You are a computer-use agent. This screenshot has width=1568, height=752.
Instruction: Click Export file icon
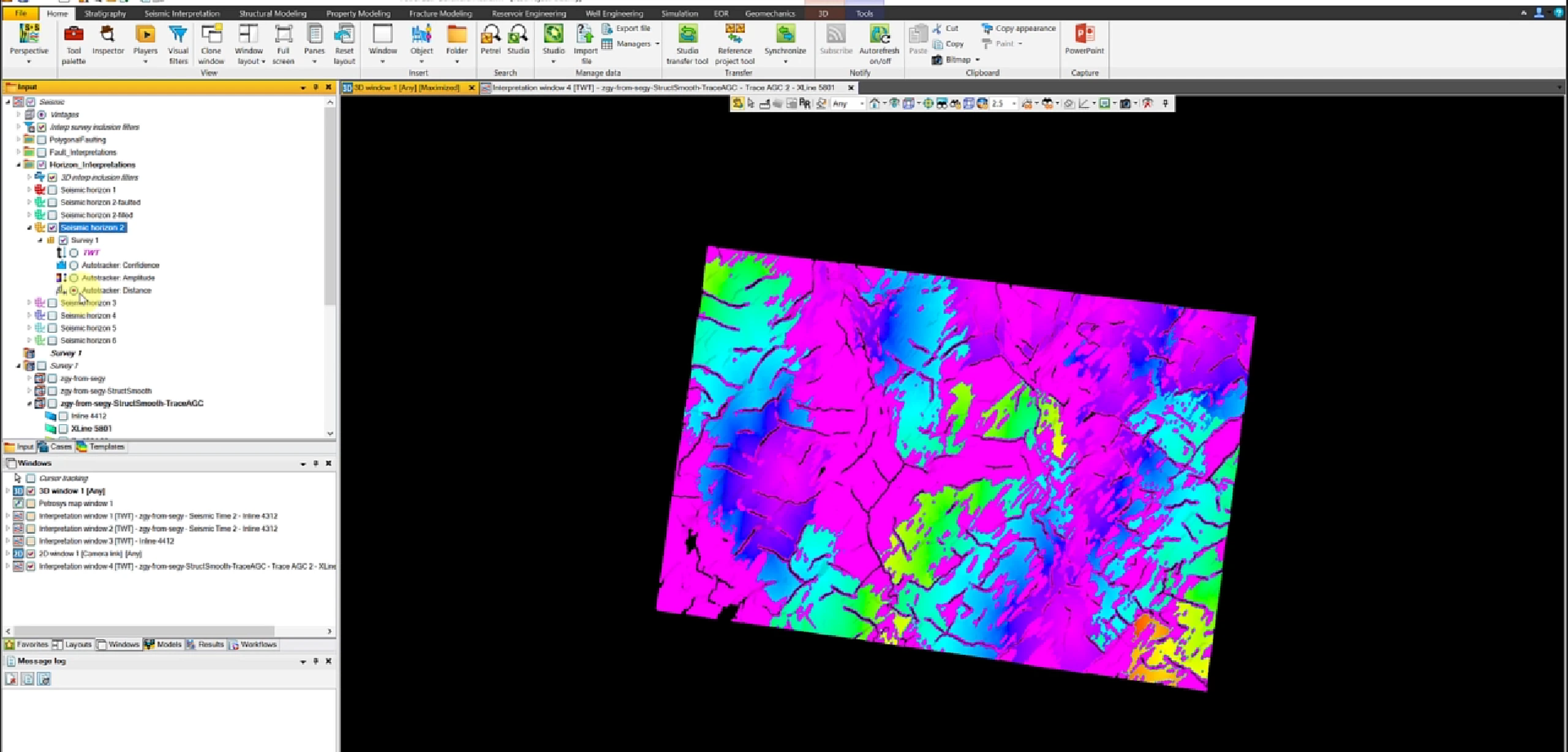[607, 28]
